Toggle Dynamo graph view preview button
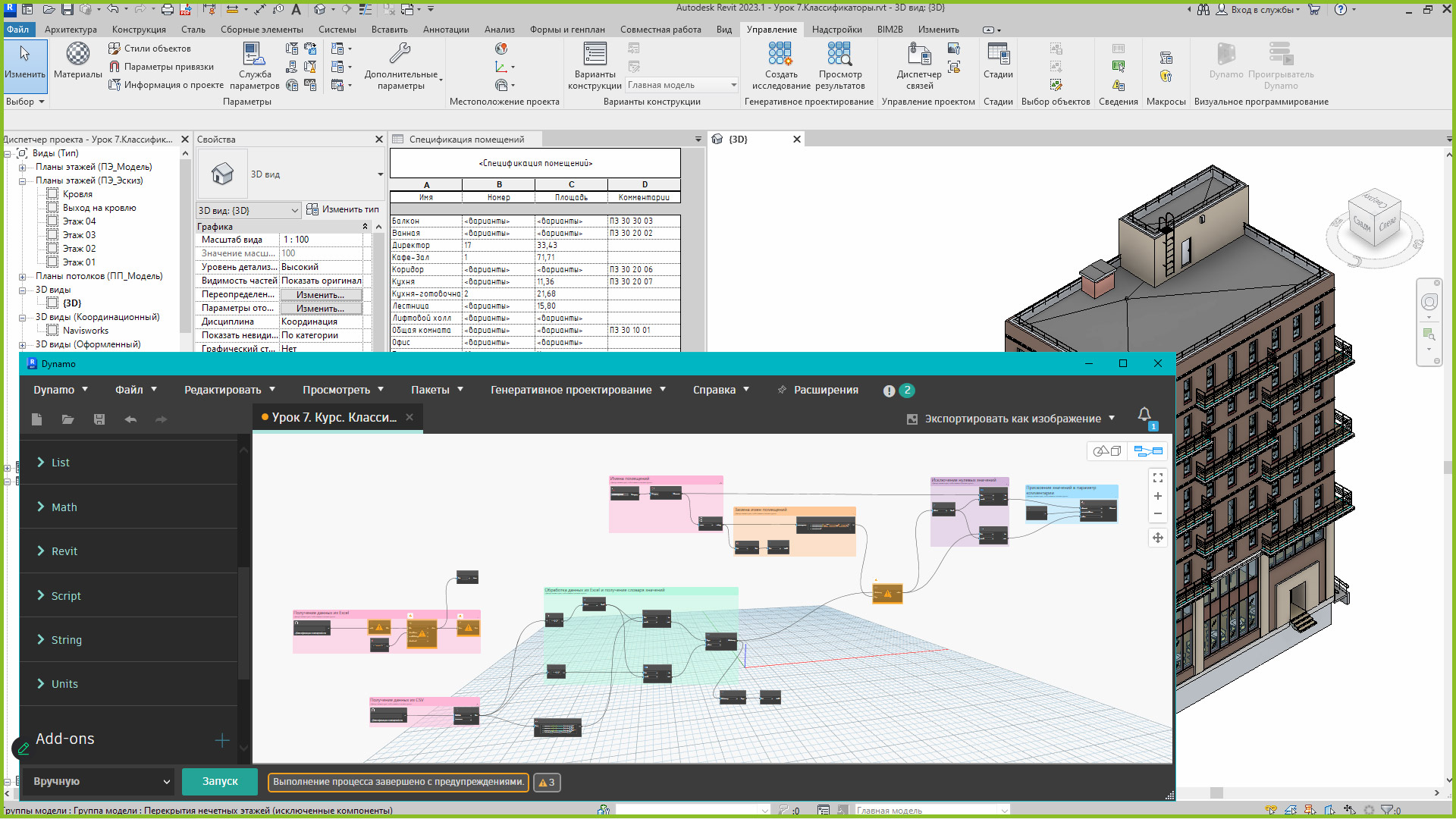The width and height of the screenshot is (1456, 819). (1148, 451)
